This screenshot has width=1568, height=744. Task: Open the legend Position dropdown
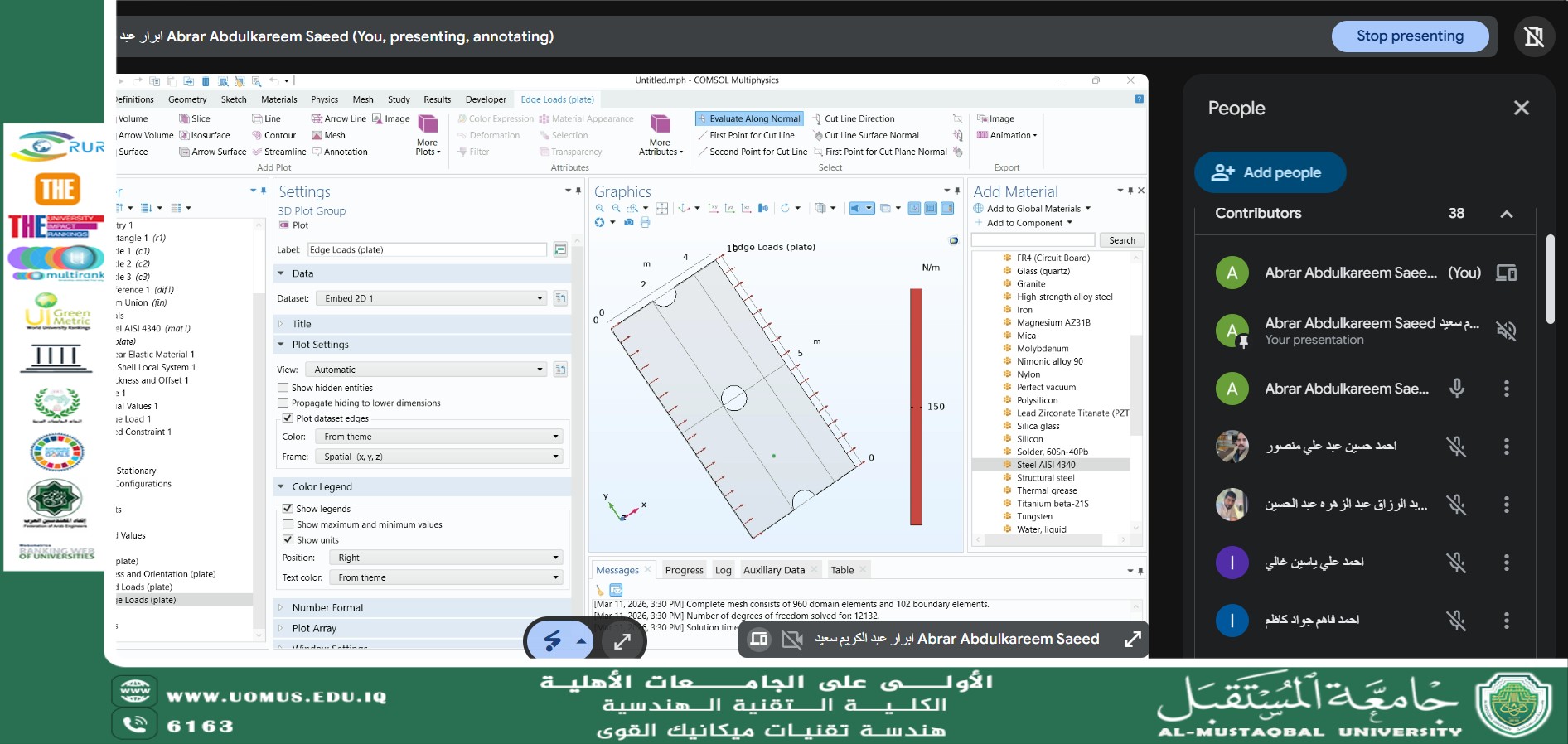[x=446, y=558]
